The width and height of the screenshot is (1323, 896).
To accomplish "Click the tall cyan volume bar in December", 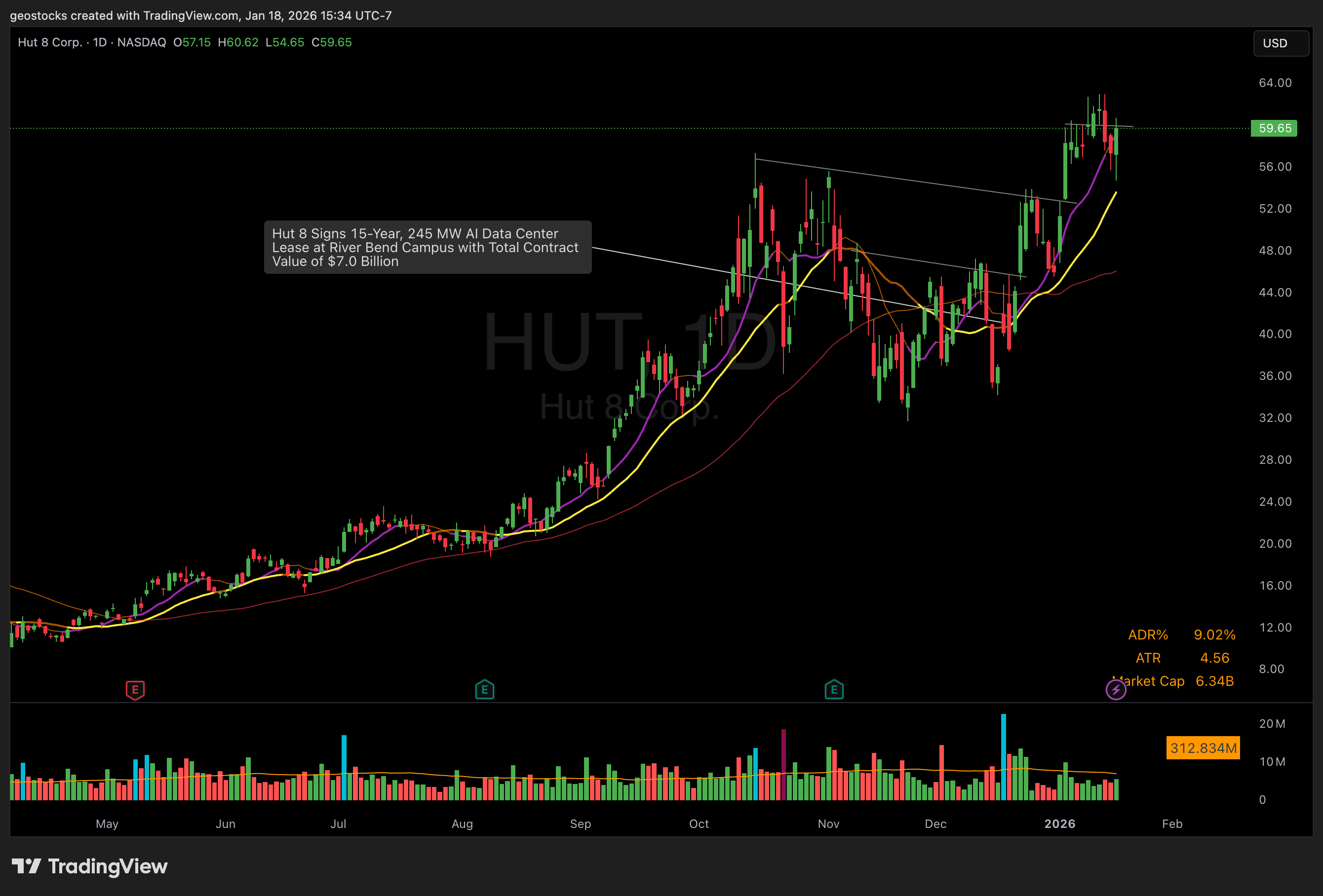I will (1003, 757).
